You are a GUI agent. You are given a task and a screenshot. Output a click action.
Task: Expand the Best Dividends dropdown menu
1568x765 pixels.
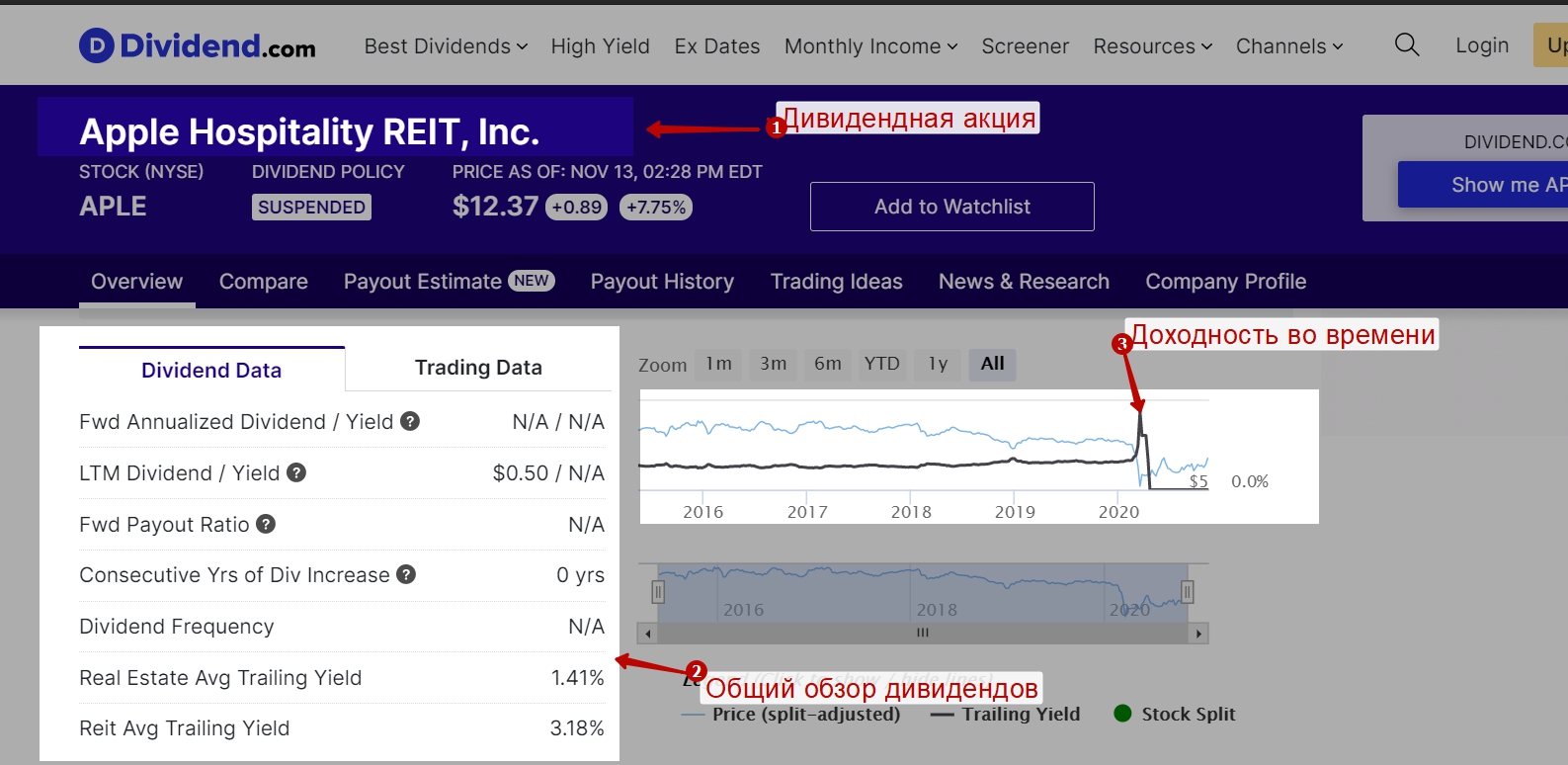446,46
